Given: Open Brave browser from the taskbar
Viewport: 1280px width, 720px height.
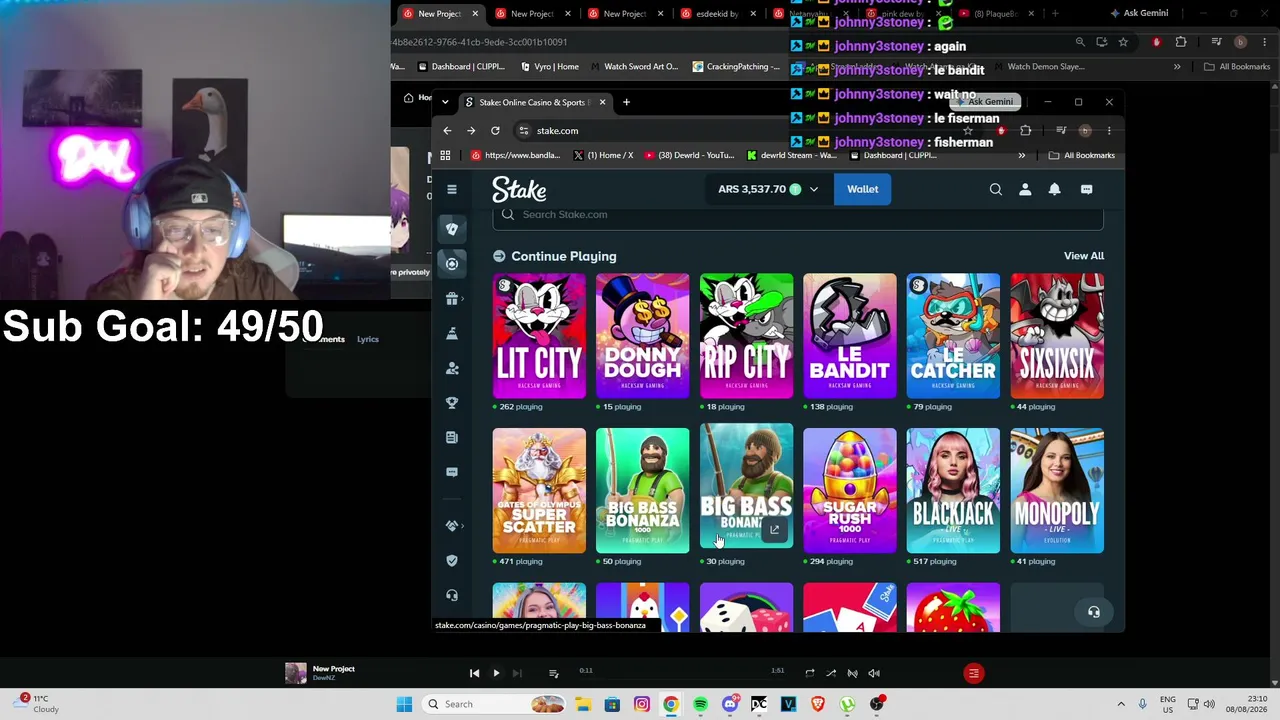Looking at the screenshot, I should (x=818, y=704).
